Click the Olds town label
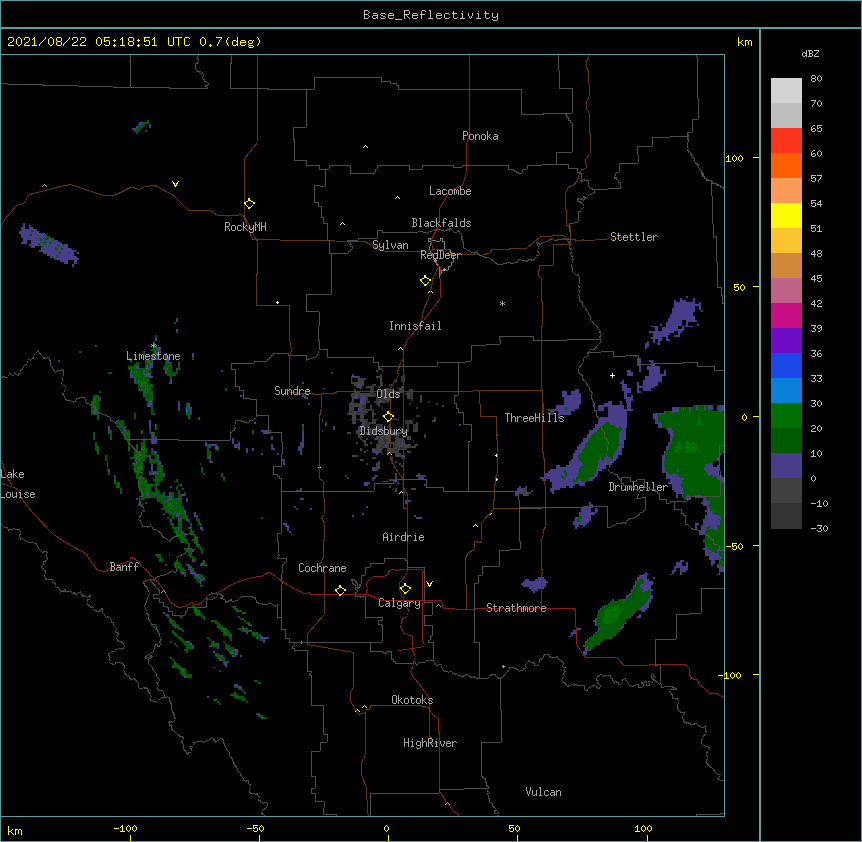Viewport: 862px width, 842px height. click(388, 394)
